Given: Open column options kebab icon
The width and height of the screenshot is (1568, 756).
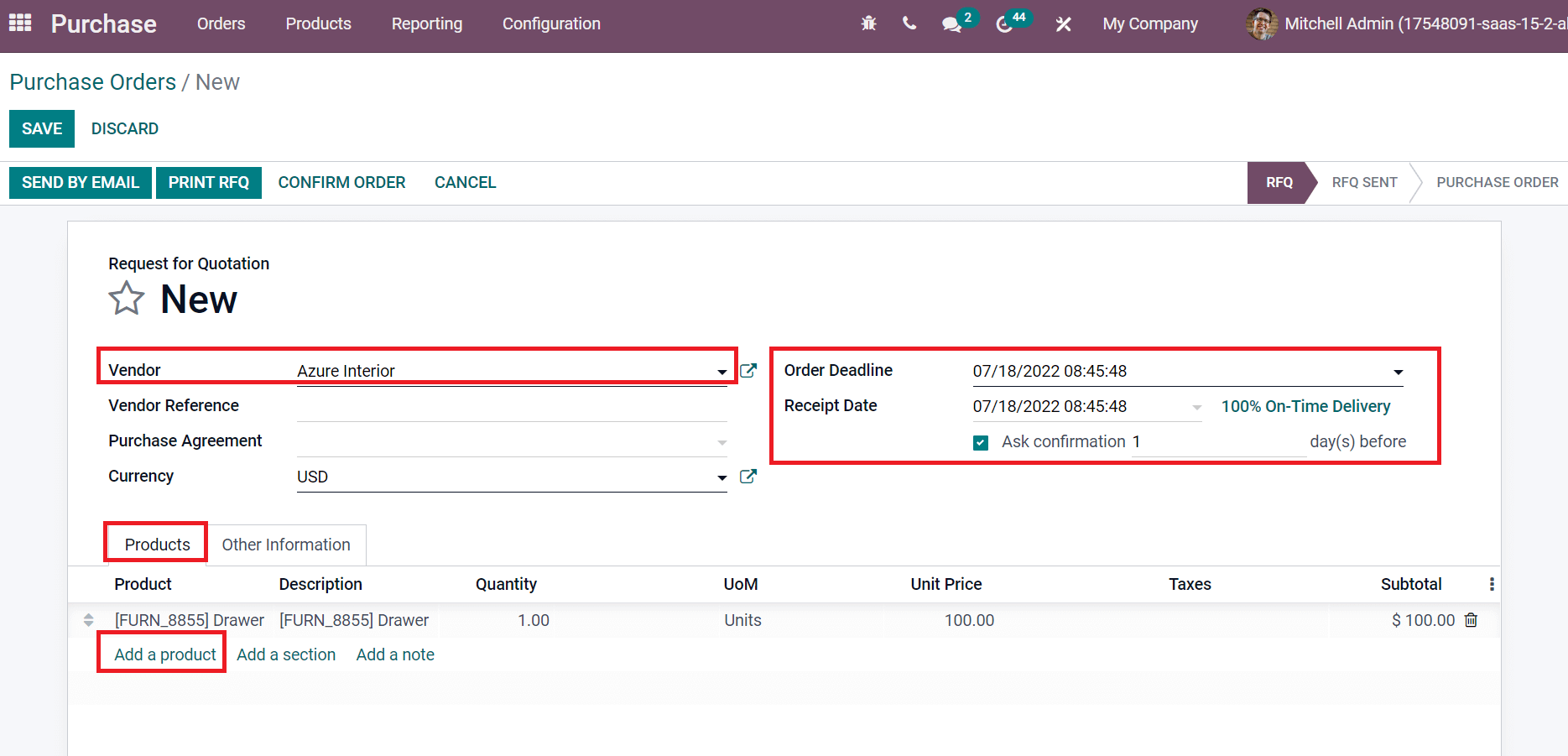Looking at the screenshot, I should [1491, 584].
